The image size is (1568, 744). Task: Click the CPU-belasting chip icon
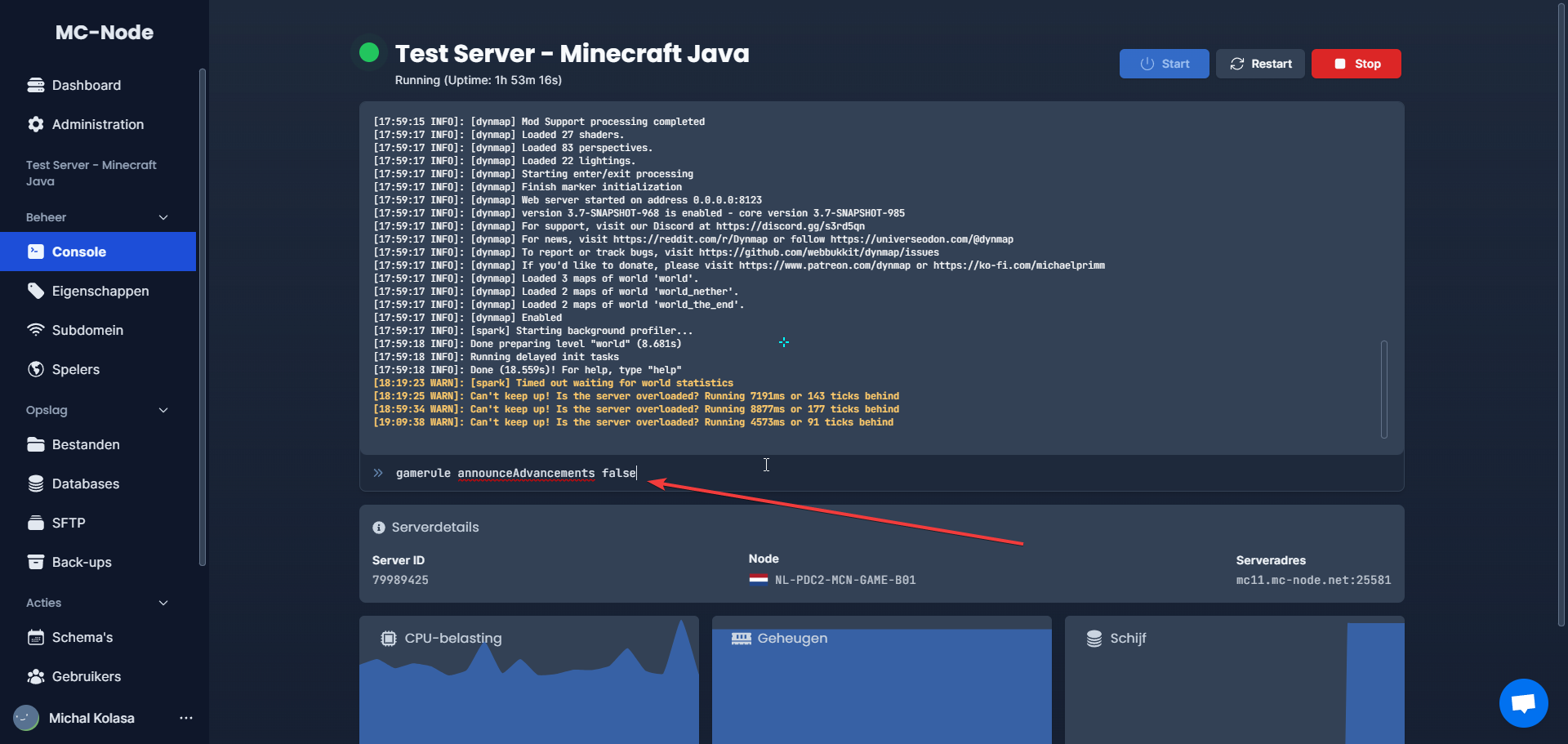[x=389, y=639]
